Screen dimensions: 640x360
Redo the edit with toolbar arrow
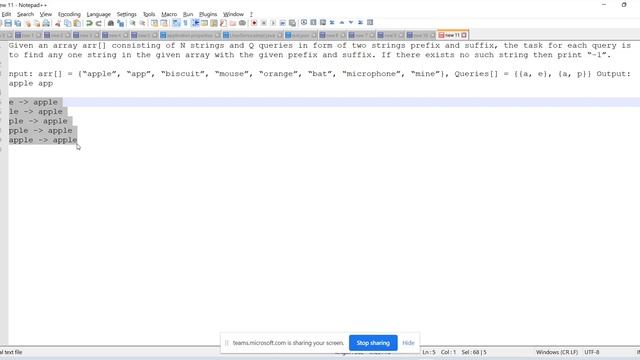click(x=98, y=23)
